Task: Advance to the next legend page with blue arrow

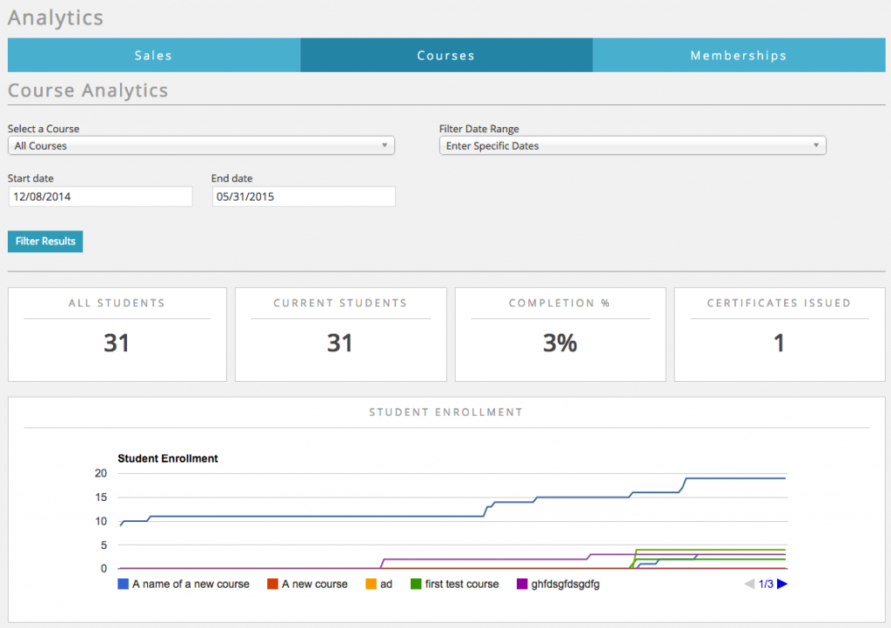Action: point(784,583)
